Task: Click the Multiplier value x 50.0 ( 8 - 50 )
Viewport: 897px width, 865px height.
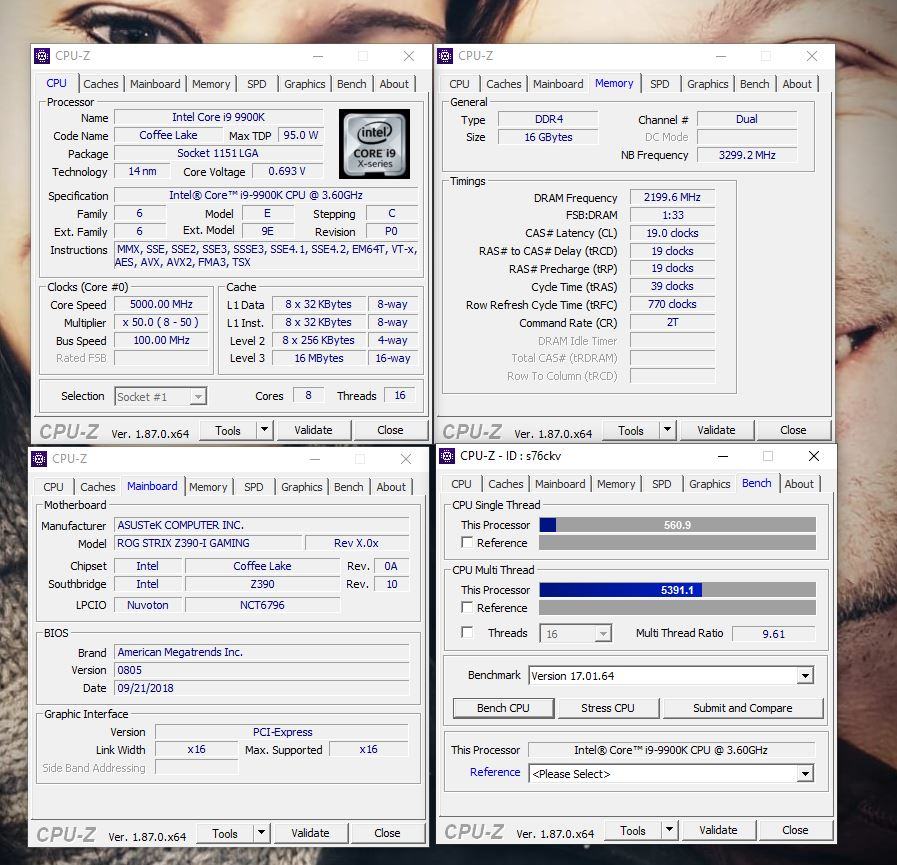Action: (x=161, y=322)
